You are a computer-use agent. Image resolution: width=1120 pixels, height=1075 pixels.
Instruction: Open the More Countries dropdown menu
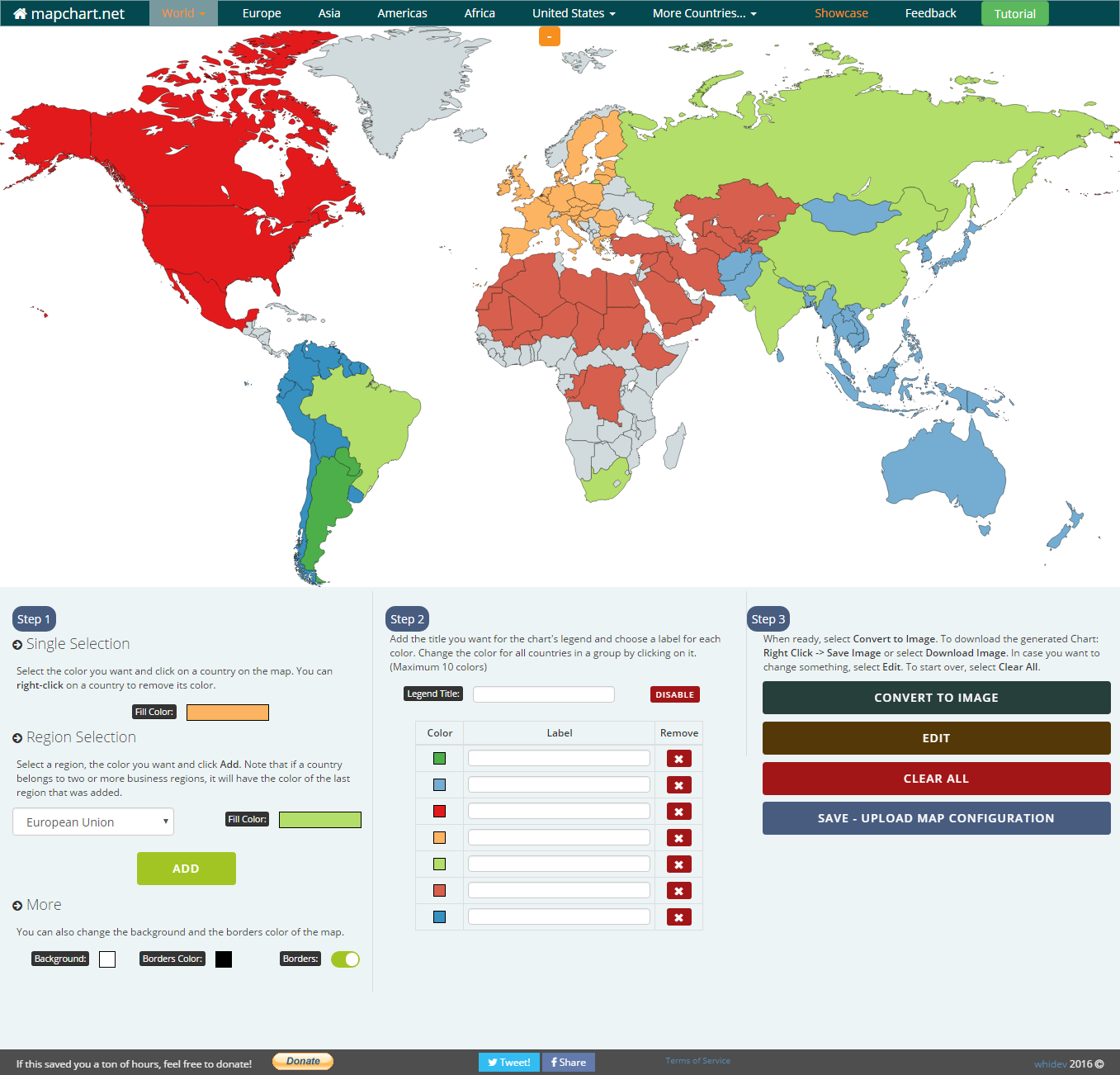tap(702, 12)
